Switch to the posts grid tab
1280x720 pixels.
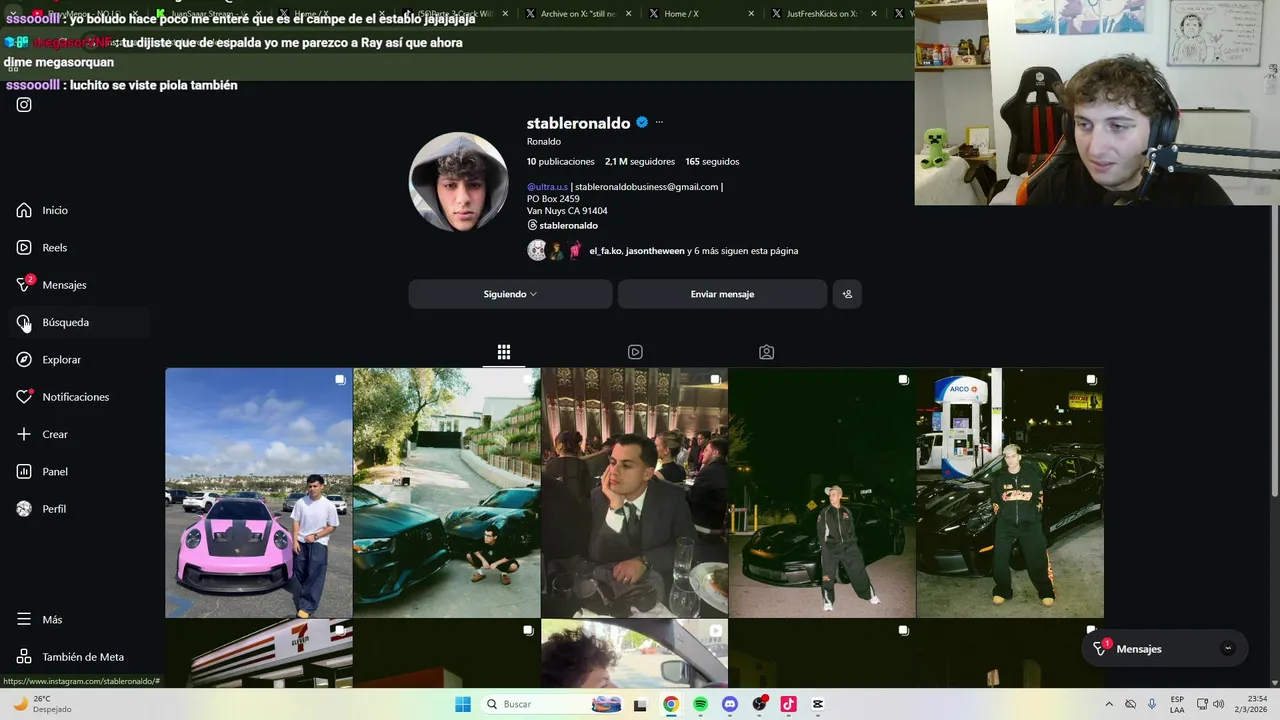504,352
